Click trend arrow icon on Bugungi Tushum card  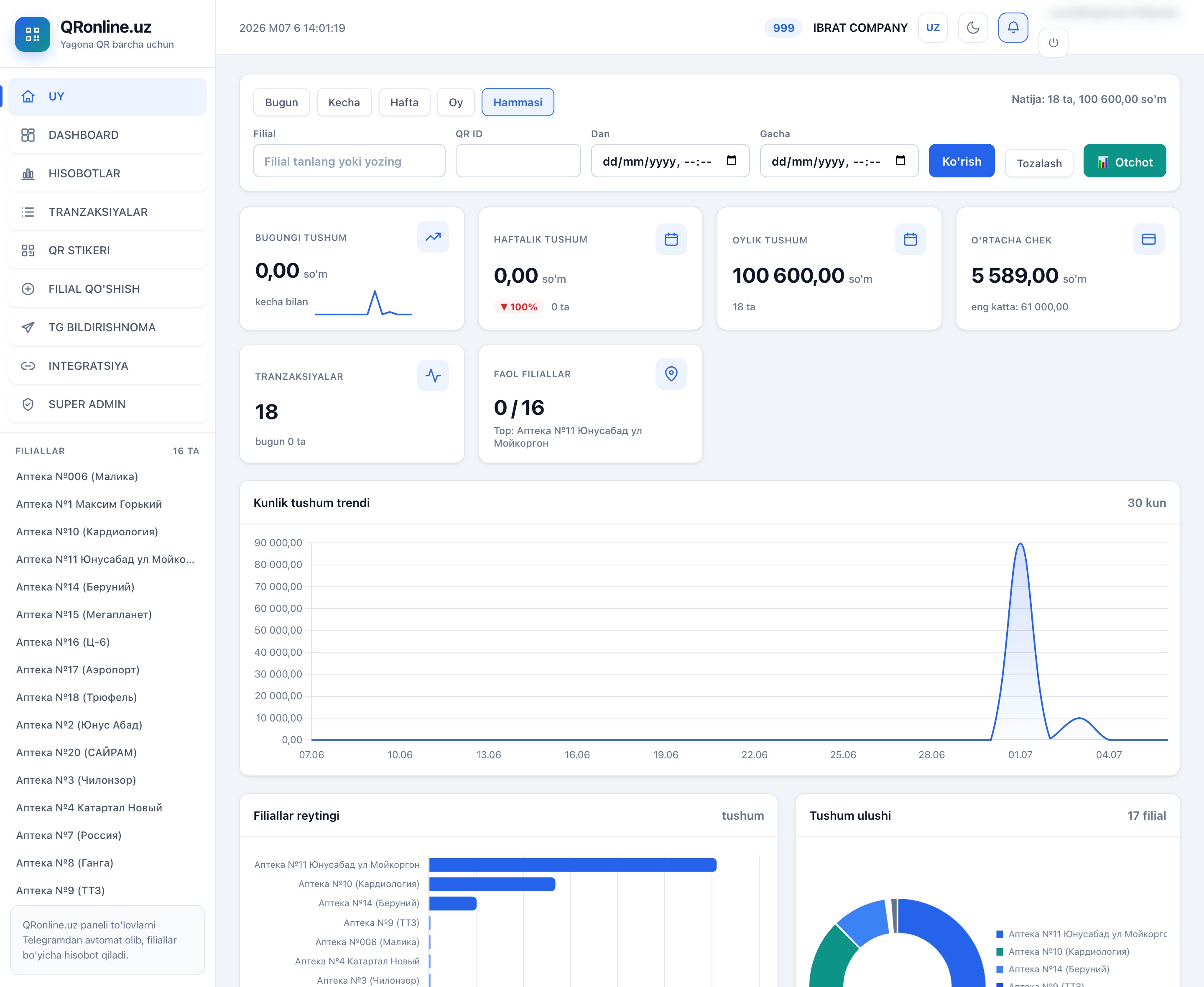coord(433,237)
